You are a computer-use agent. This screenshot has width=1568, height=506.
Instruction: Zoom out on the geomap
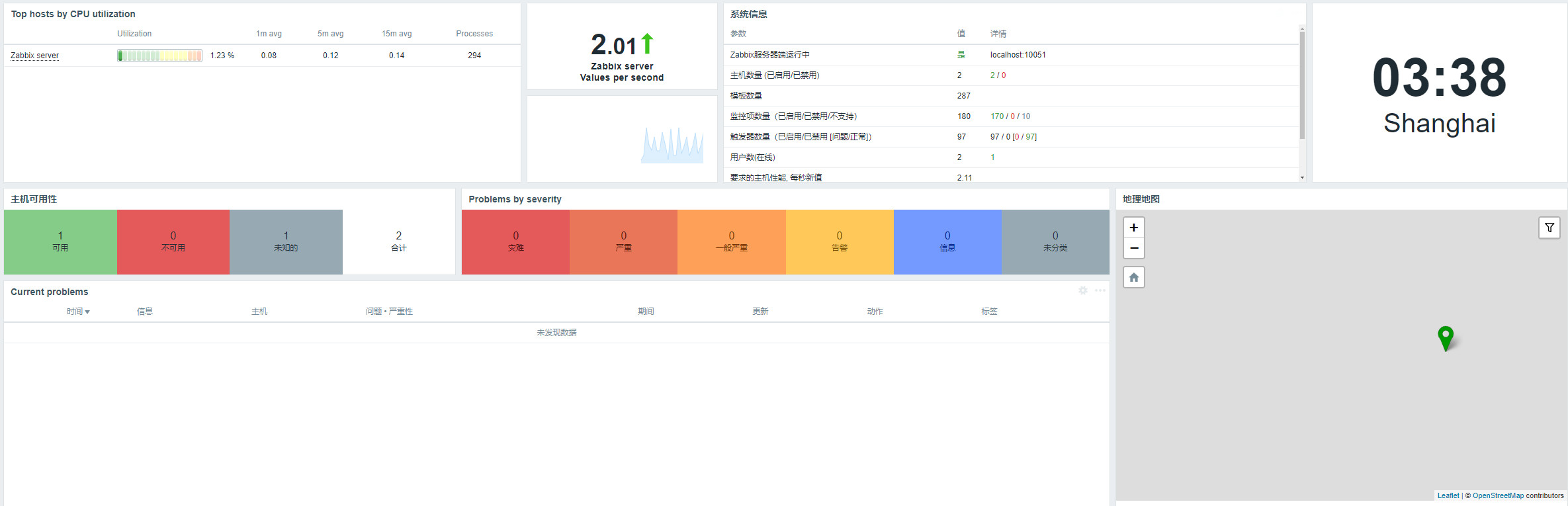pos(1134,248)
